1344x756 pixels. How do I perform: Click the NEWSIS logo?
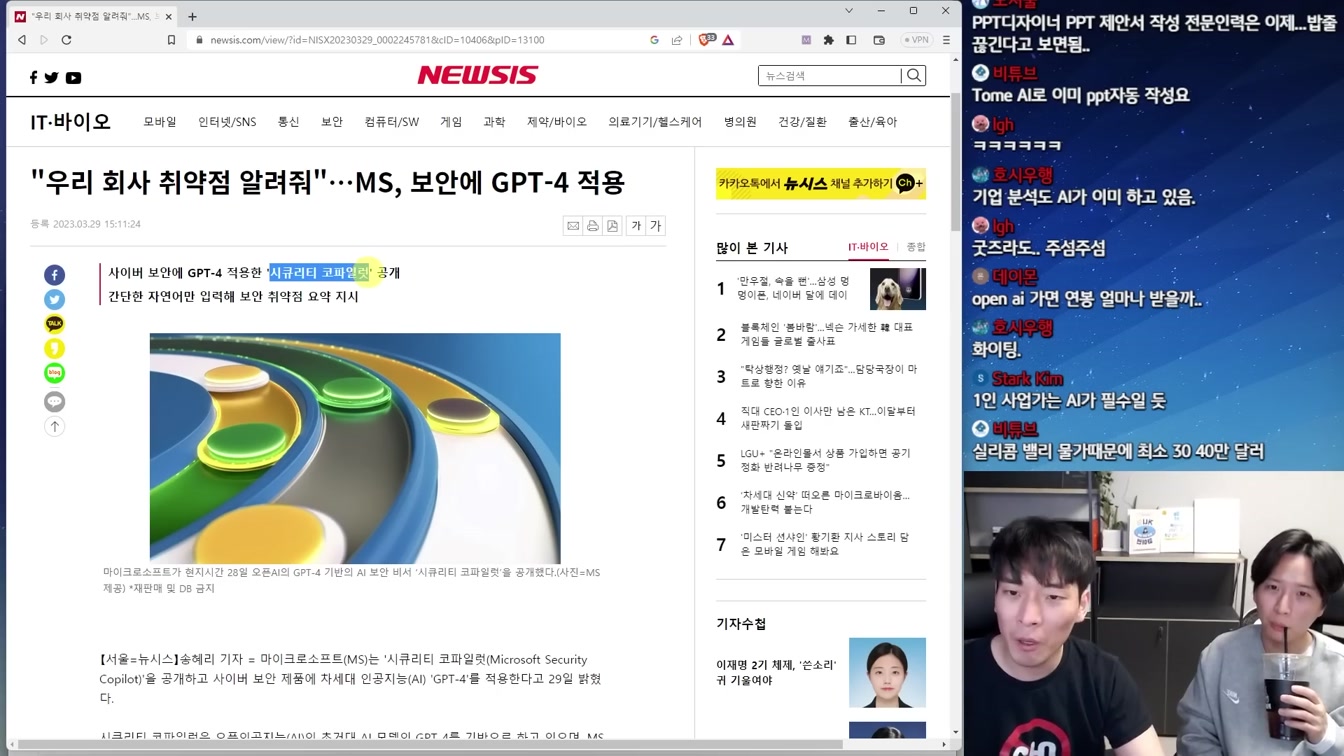[x=478, y=75]
